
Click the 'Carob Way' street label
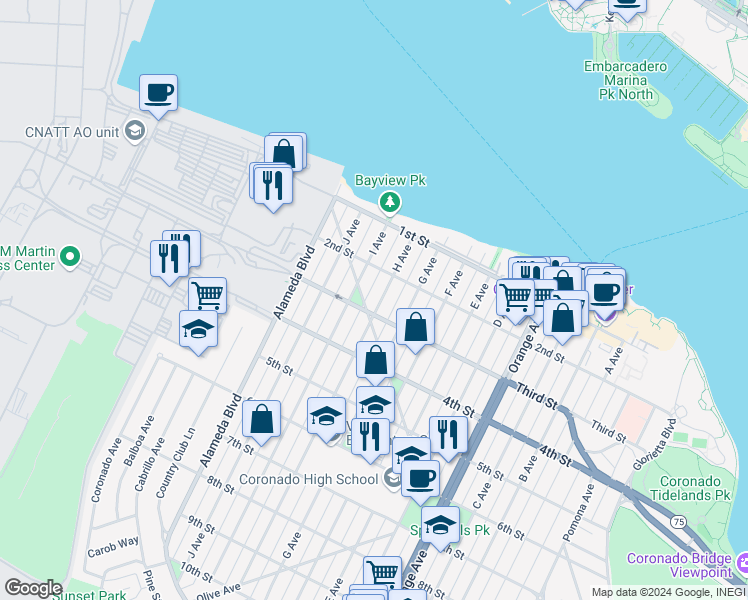click(x=113, y=547)
